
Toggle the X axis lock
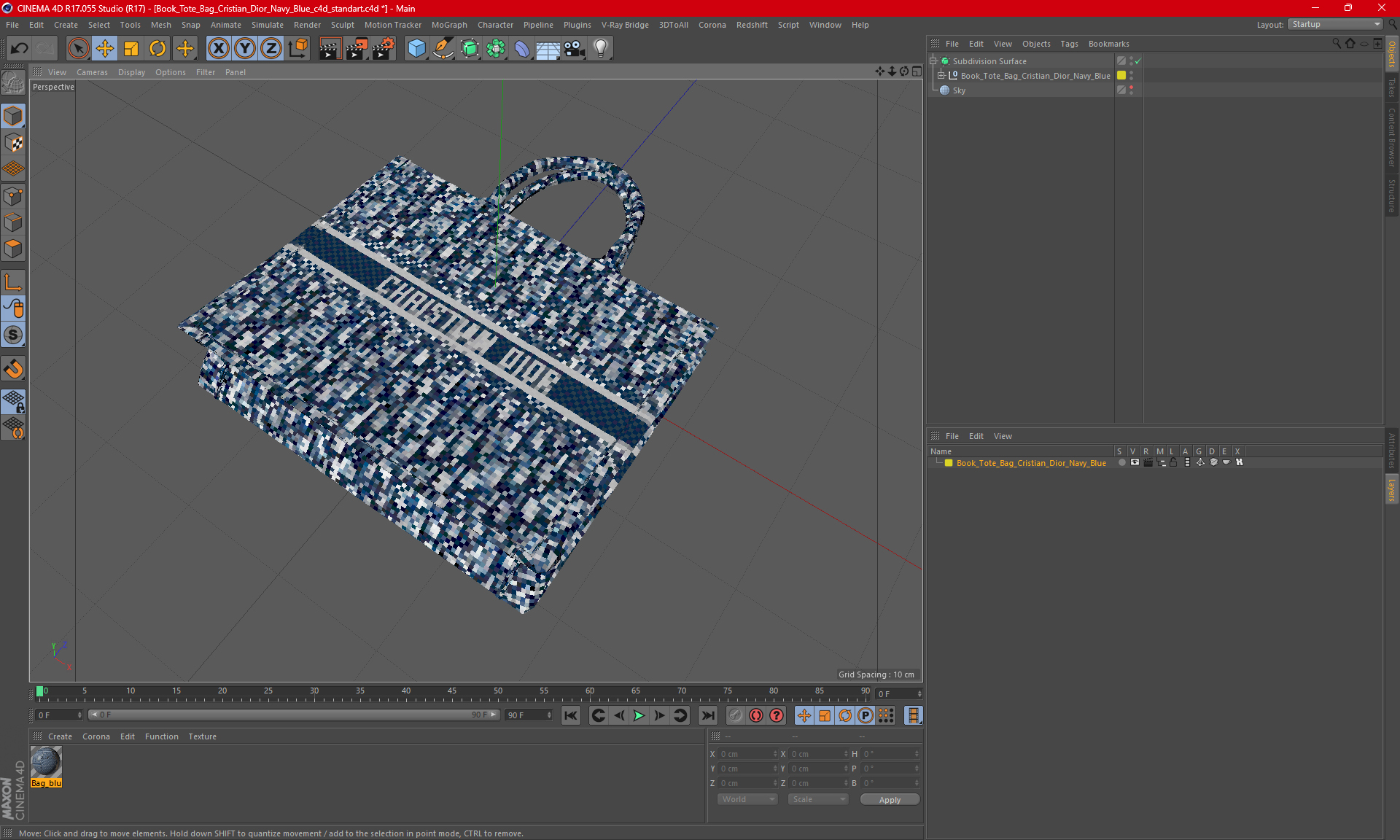pyautogui.click(x=218, y=49)
